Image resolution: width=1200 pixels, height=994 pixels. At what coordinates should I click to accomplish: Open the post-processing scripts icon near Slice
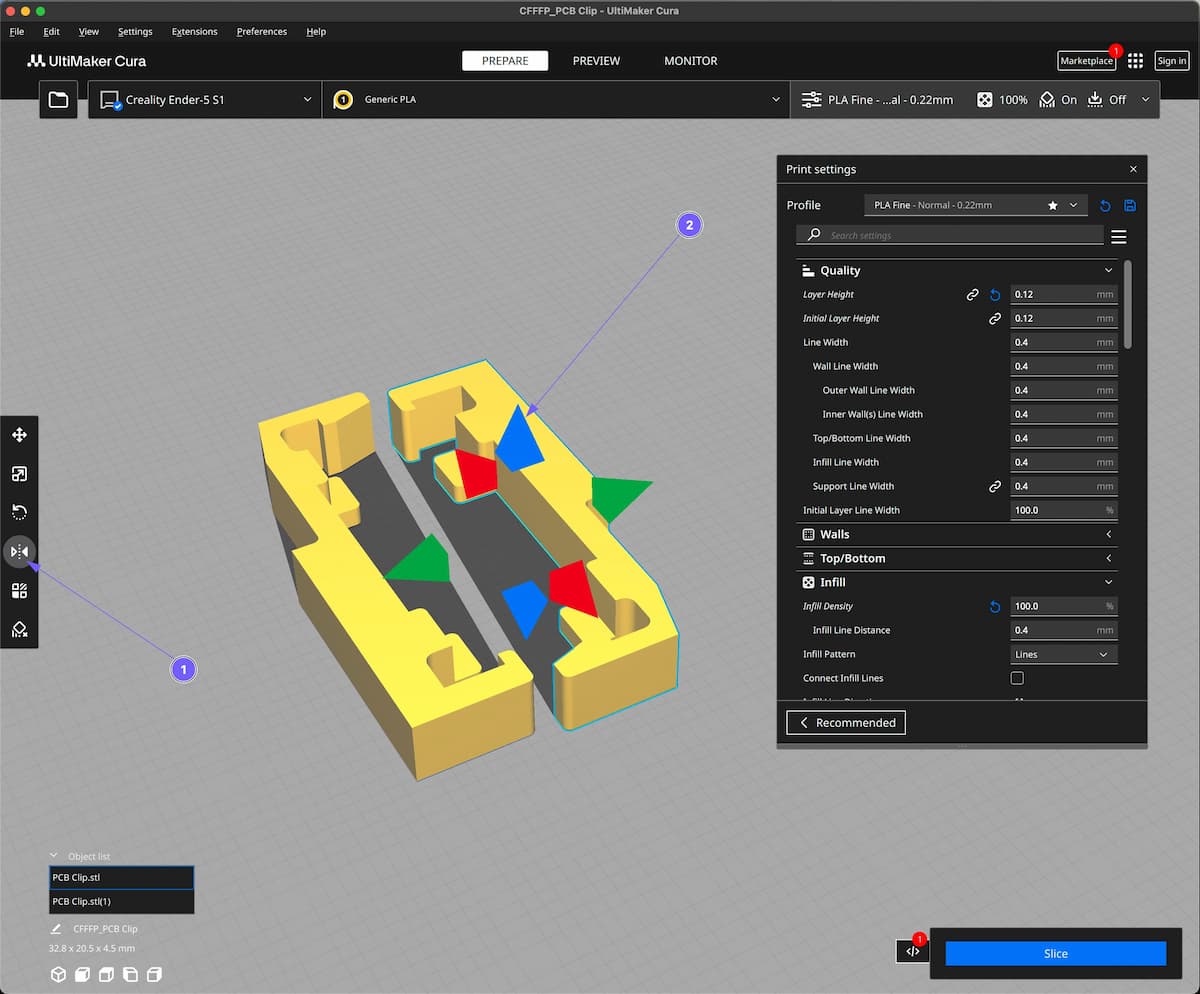point(912,951)
